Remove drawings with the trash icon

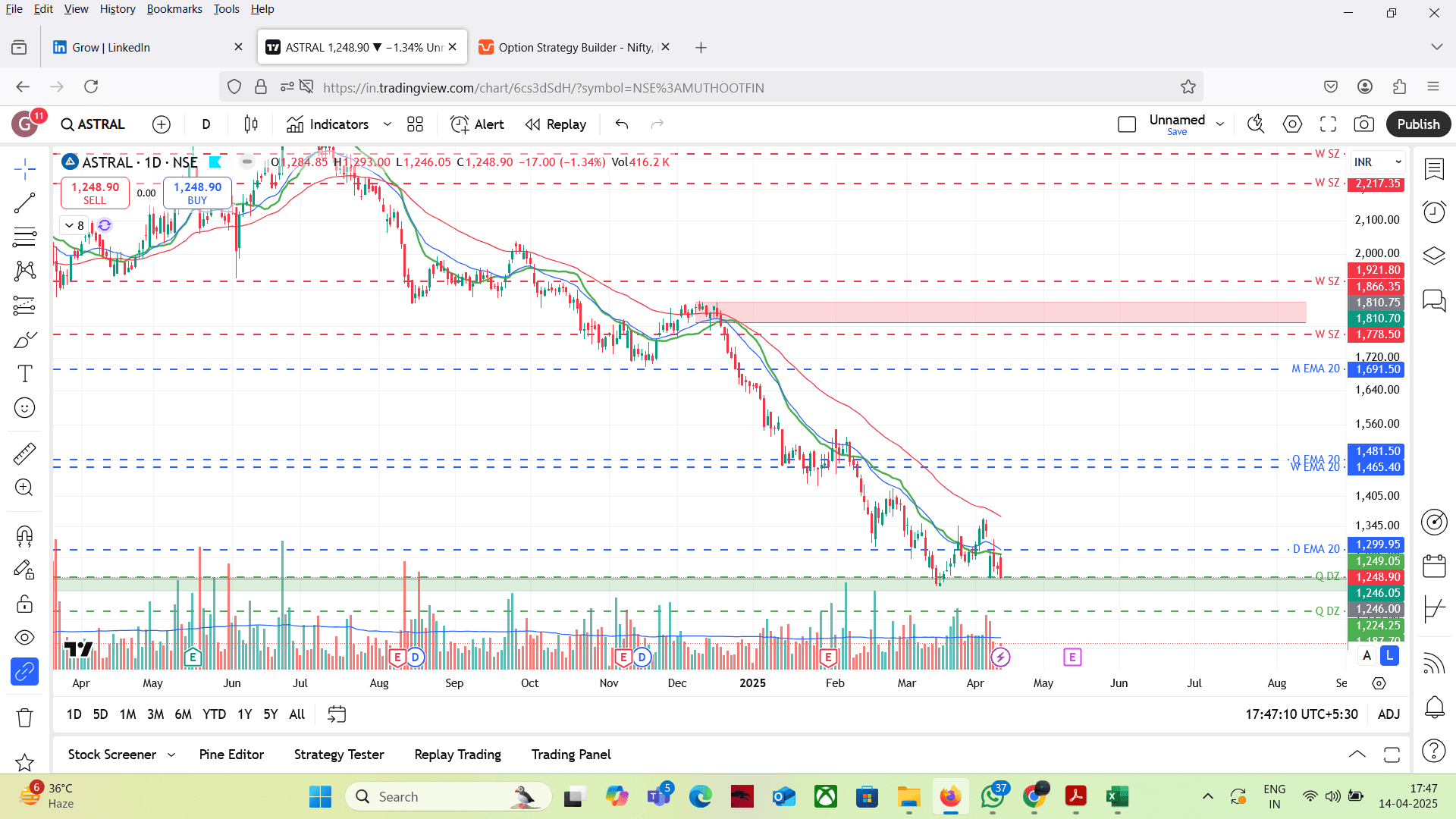(24, 717)
